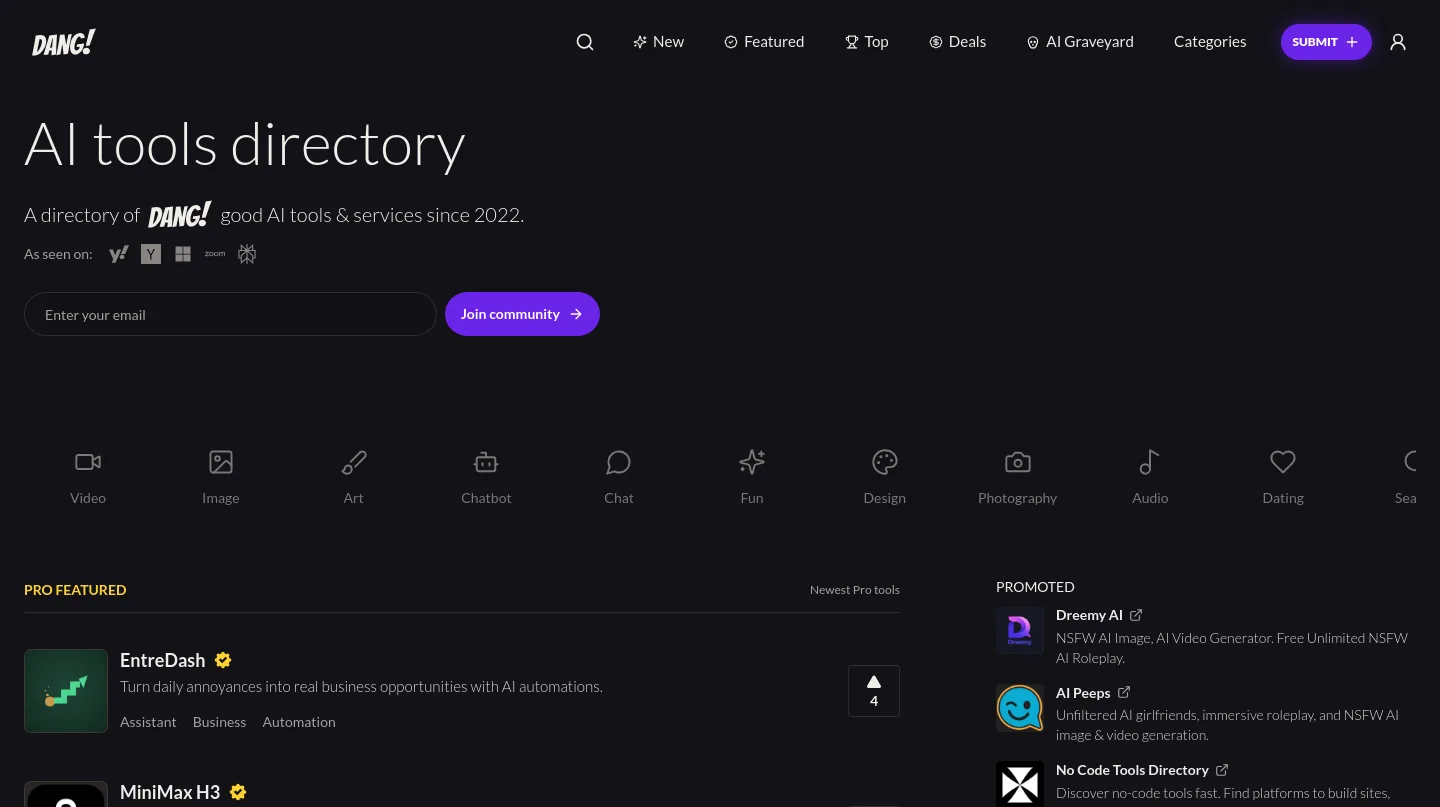Open the Deals menu item
The height and width of the screenshot is (807, 1440).
(x=958, y=42)
